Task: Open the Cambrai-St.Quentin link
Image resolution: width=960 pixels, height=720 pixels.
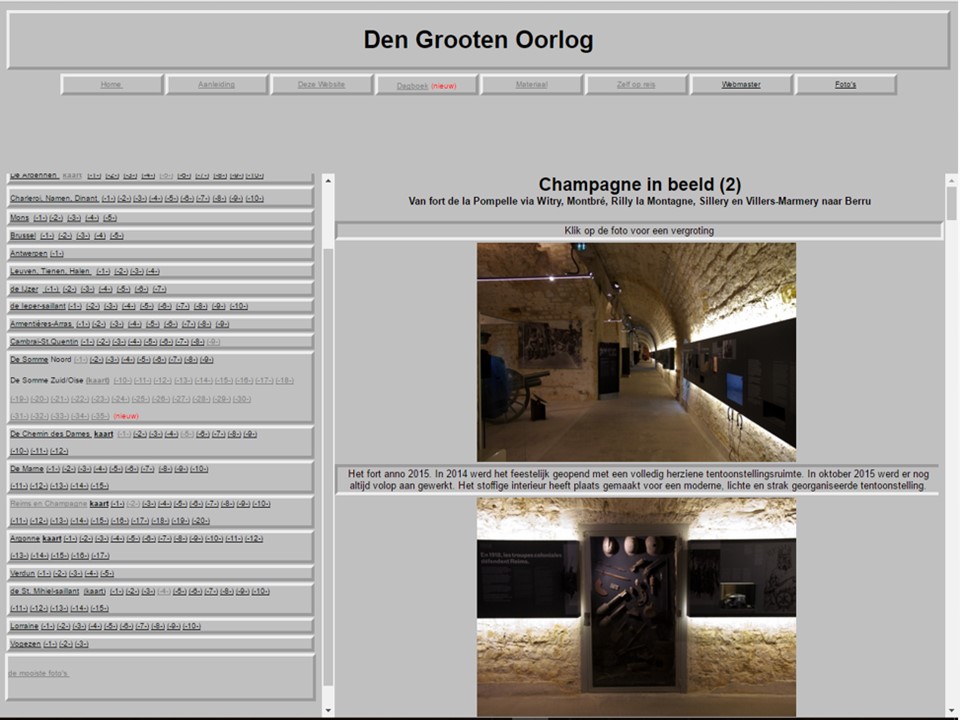Action: point(44,342)
